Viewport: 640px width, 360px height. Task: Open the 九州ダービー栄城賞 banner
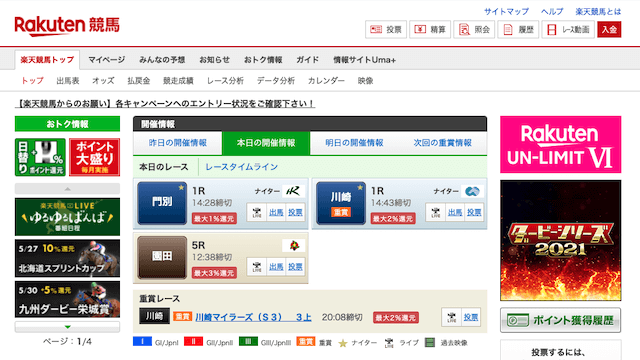tap(67, 299)
